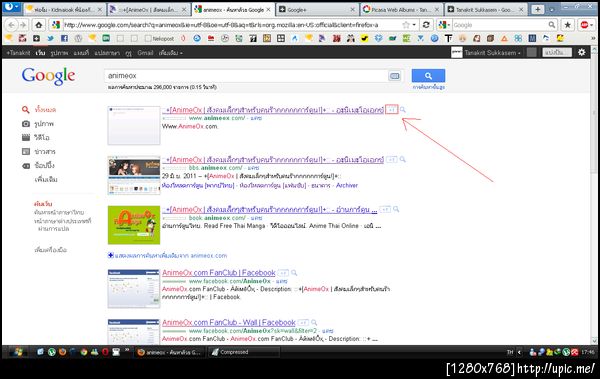
Task: Open the notifications square in Google bar
Action: click(532, 52)
